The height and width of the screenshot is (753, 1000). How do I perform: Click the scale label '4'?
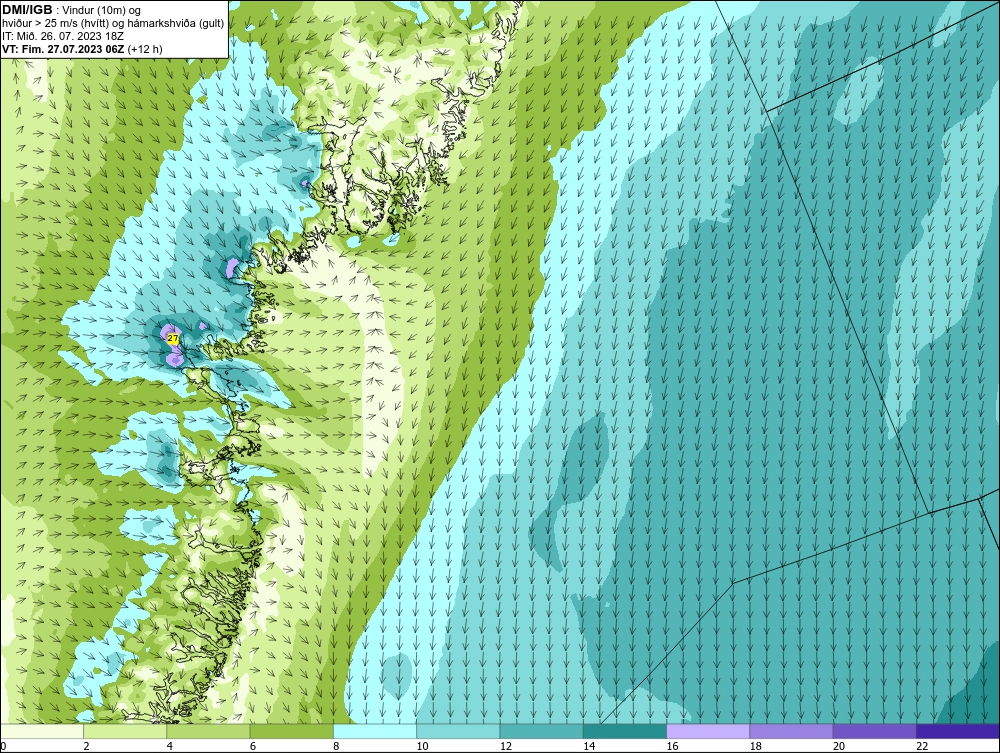pos(170,747)
